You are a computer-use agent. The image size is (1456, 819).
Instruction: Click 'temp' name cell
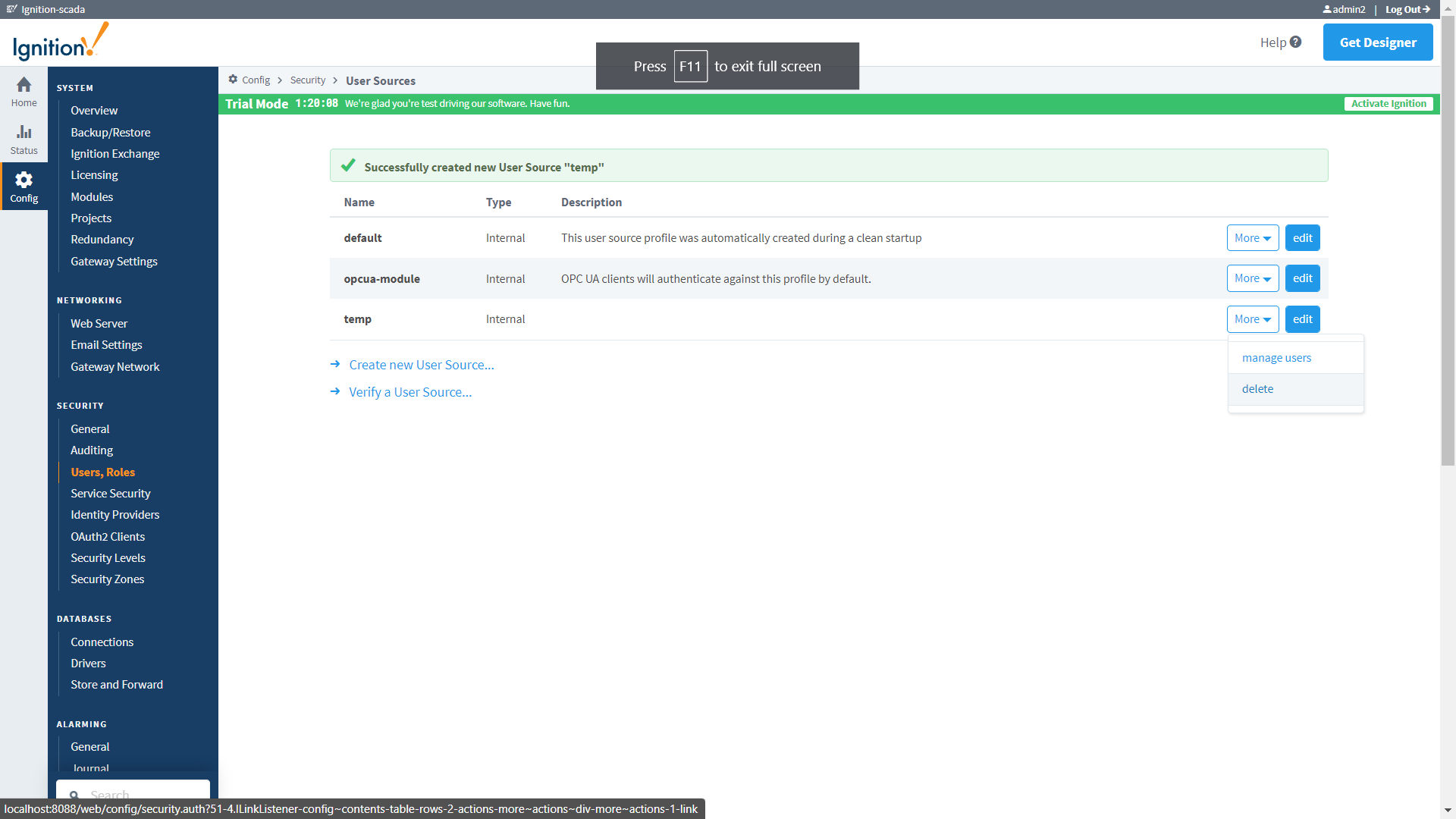point(357,319)
